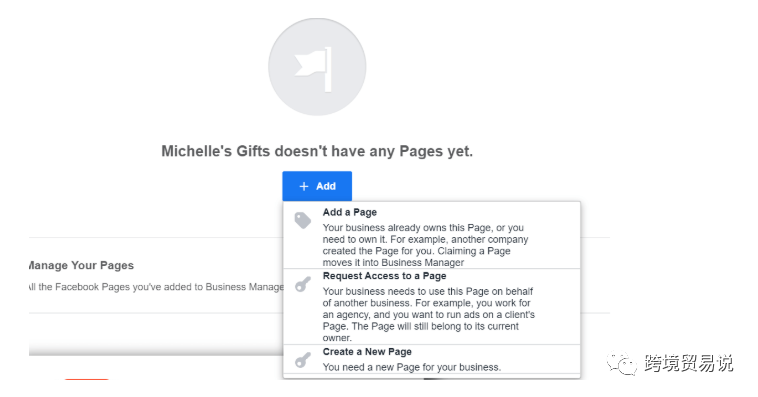Click the tag icon beside Add a Page
This screenshot has width=758, height=397.
click(x=303, y=221)
